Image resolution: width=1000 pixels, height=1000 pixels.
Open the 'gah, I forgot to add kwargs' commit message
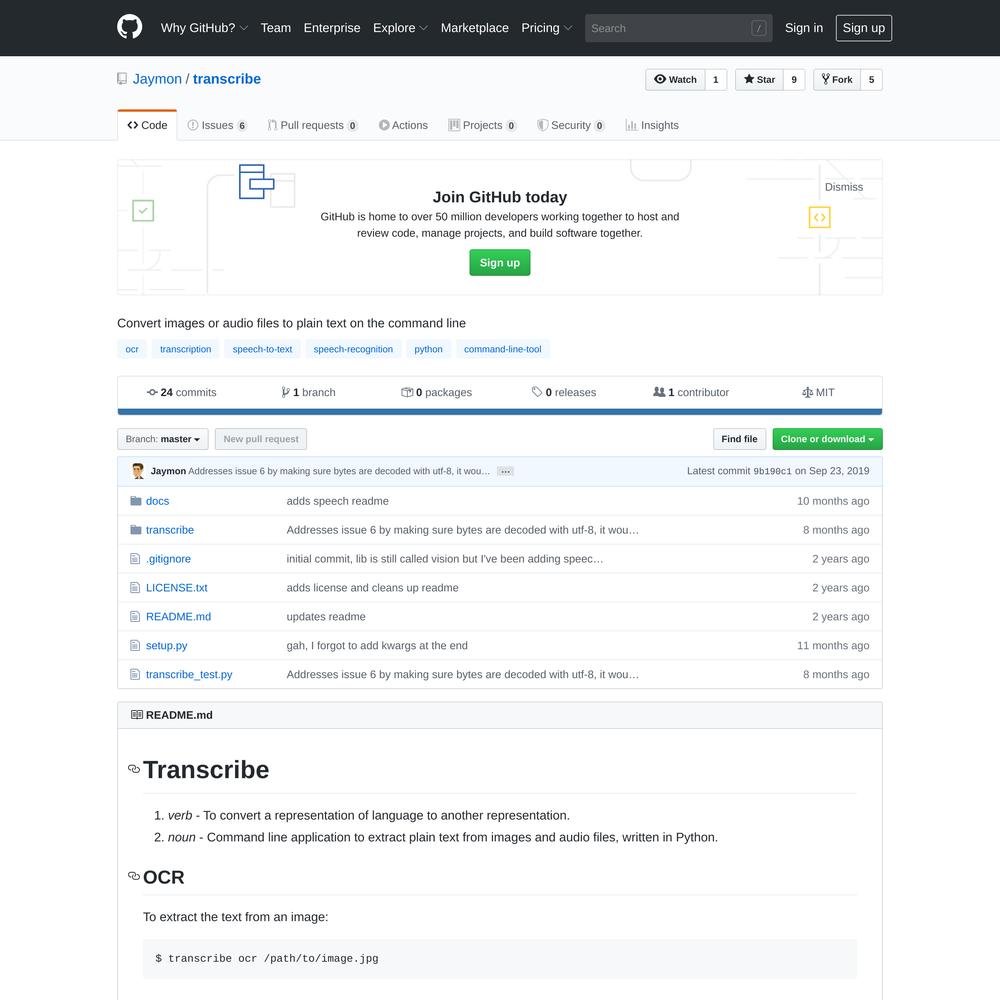click(x=377, y=645)
